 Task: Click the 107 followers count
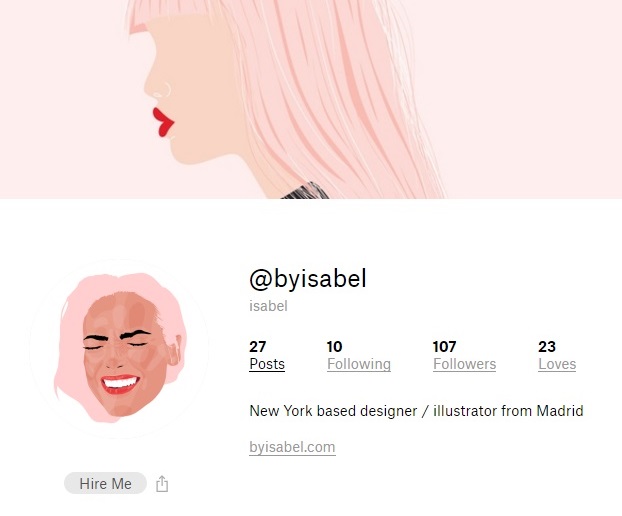[444, 347]
